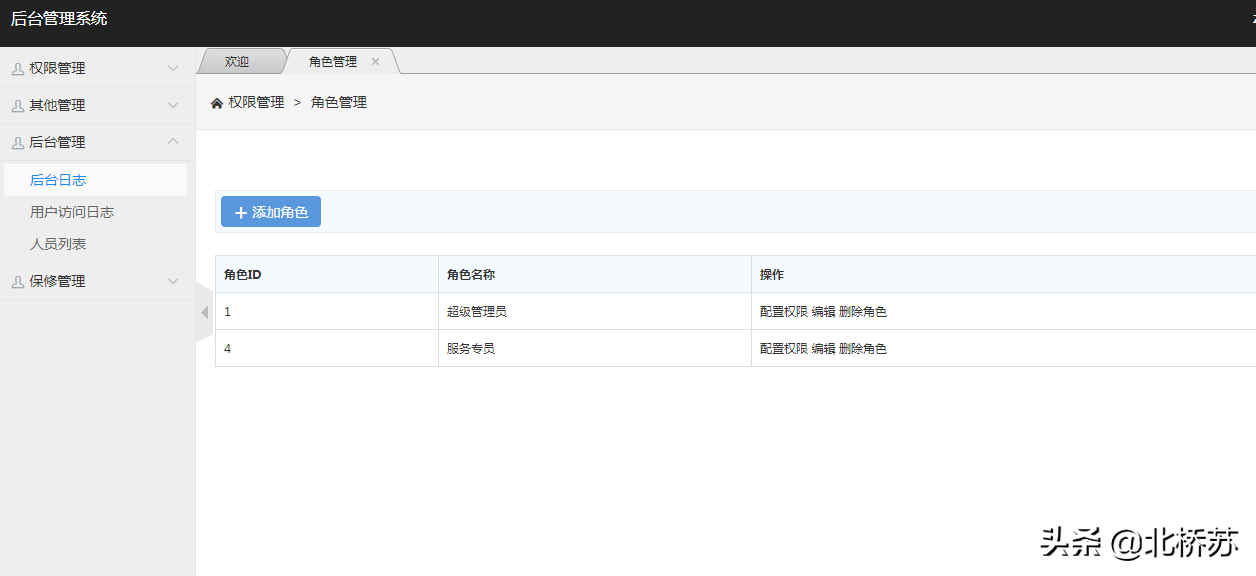Open 后台日志 in the sidebar

58,180
